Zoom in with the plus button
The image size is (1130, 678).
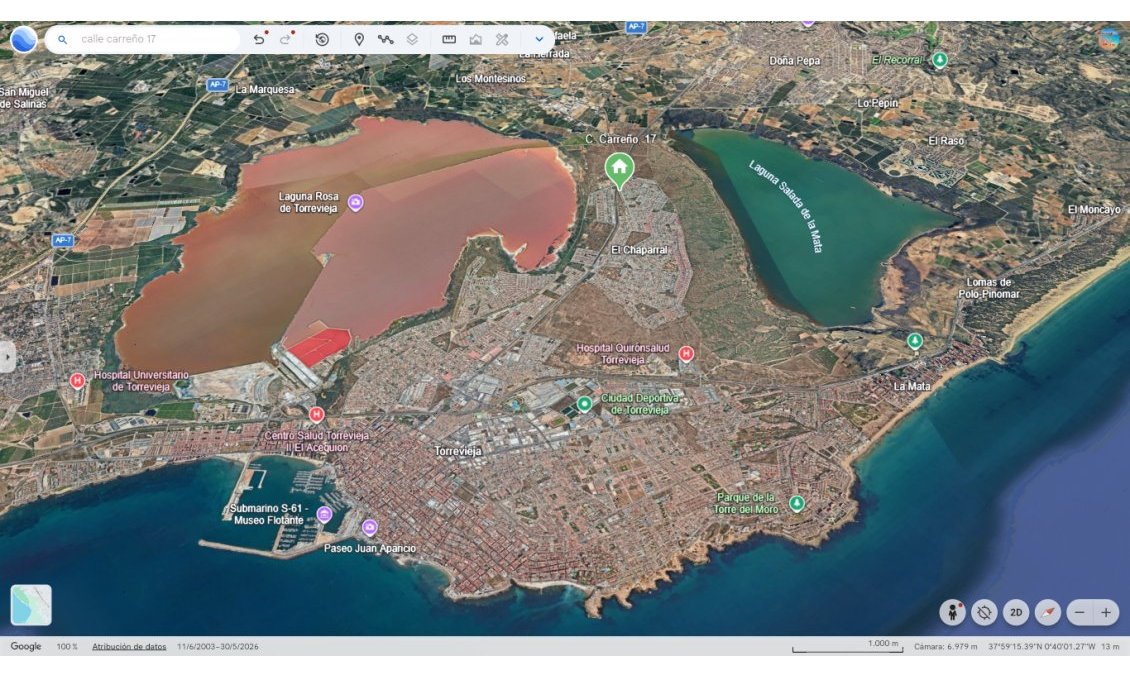pos(1105,612)
